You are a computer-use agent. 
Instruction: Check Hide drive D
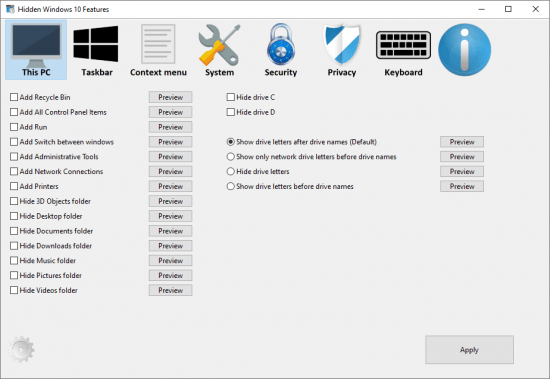(230, 112)
